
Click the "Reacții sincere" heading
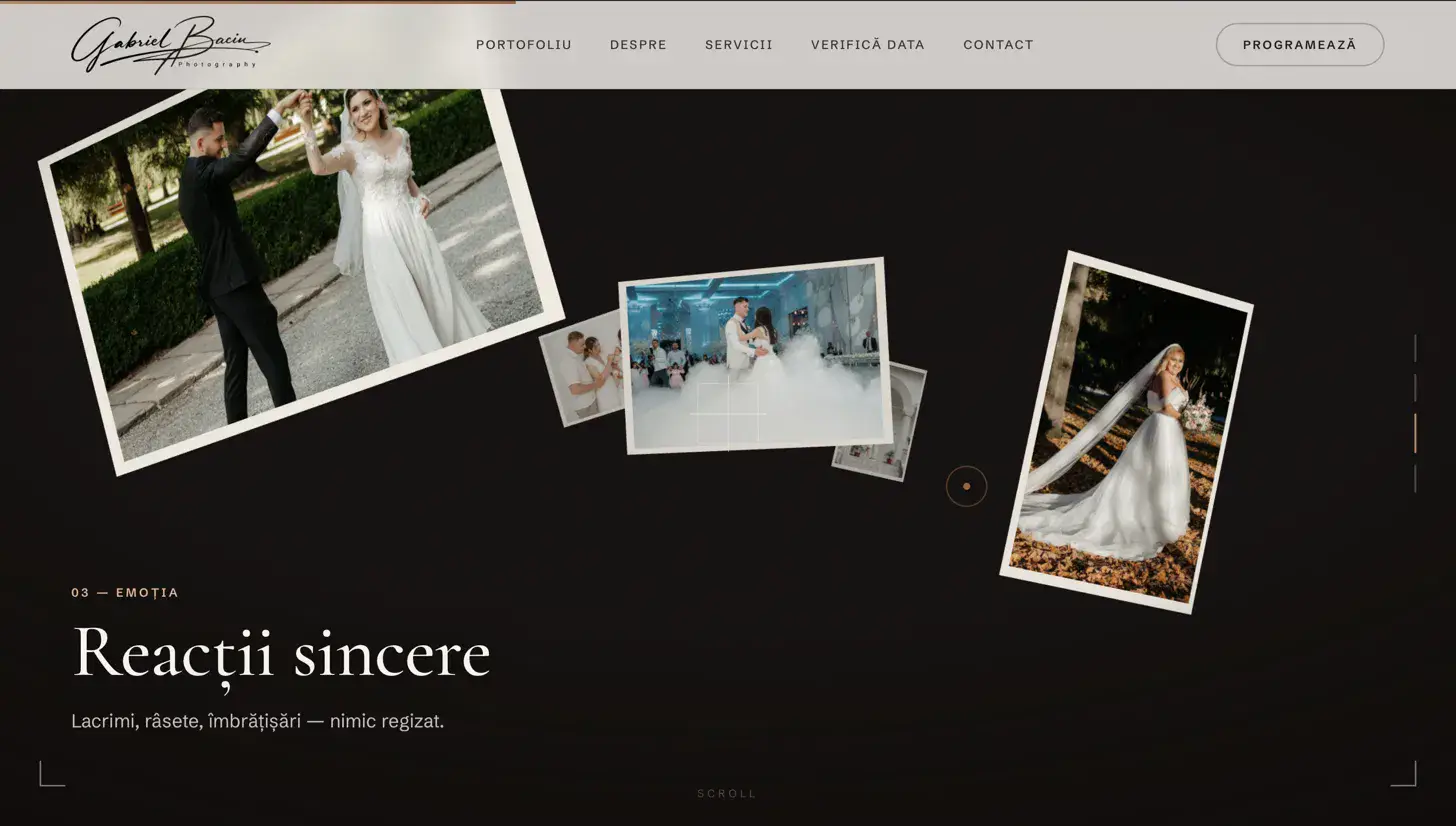(281, 653)
